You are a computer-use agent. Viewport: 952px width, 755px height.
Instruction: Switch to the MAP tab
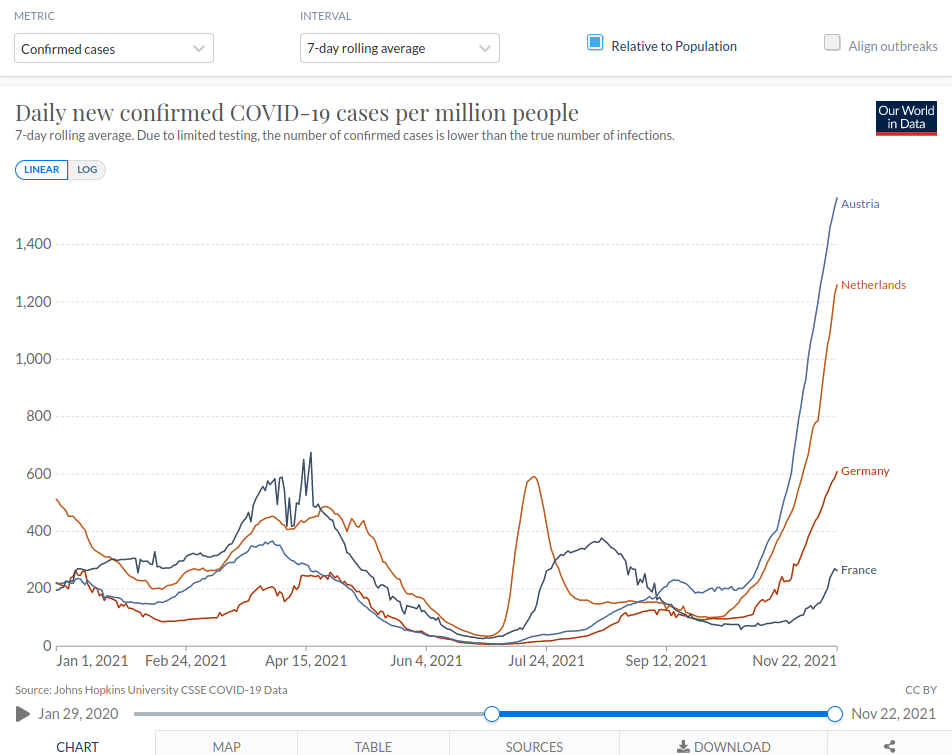pyautogui.click(x=227, y=746)
